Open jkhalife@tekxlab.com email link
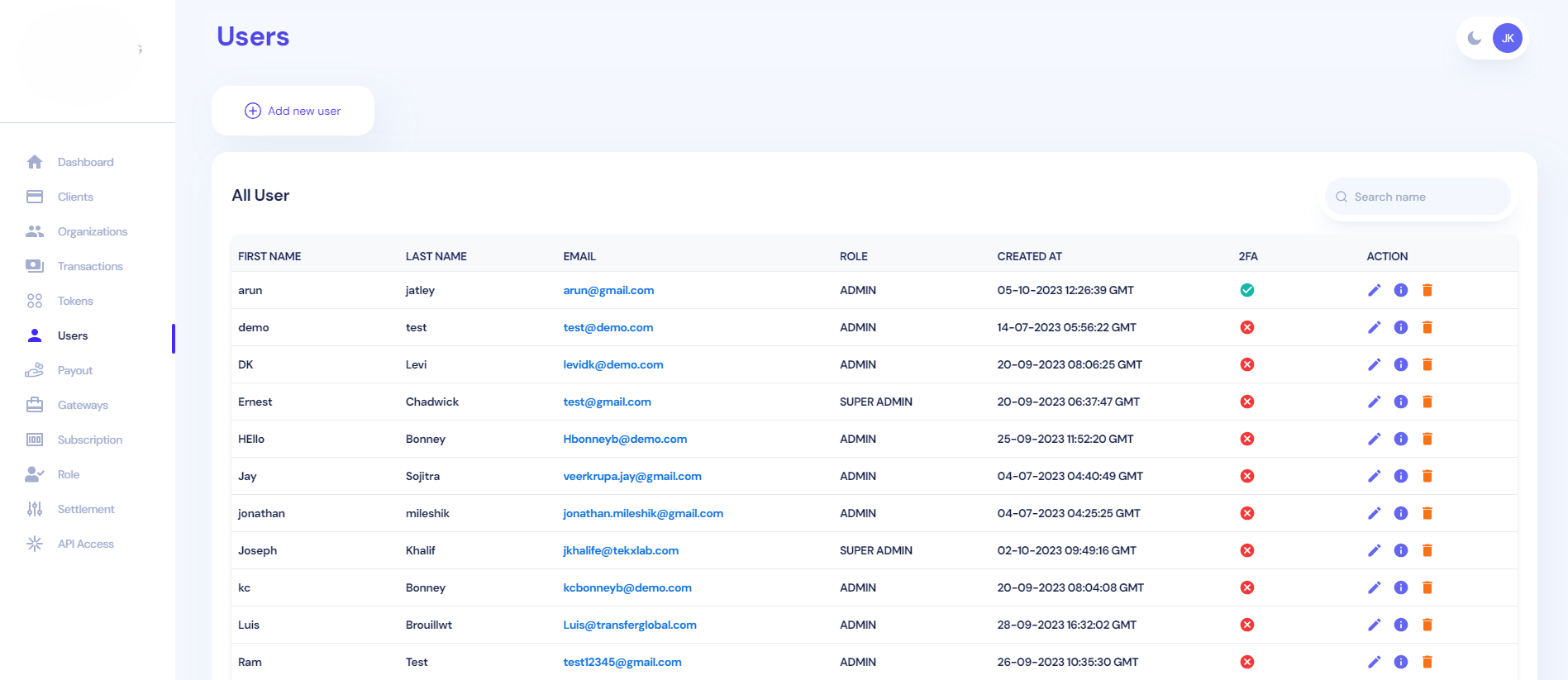 pos(621,550)
